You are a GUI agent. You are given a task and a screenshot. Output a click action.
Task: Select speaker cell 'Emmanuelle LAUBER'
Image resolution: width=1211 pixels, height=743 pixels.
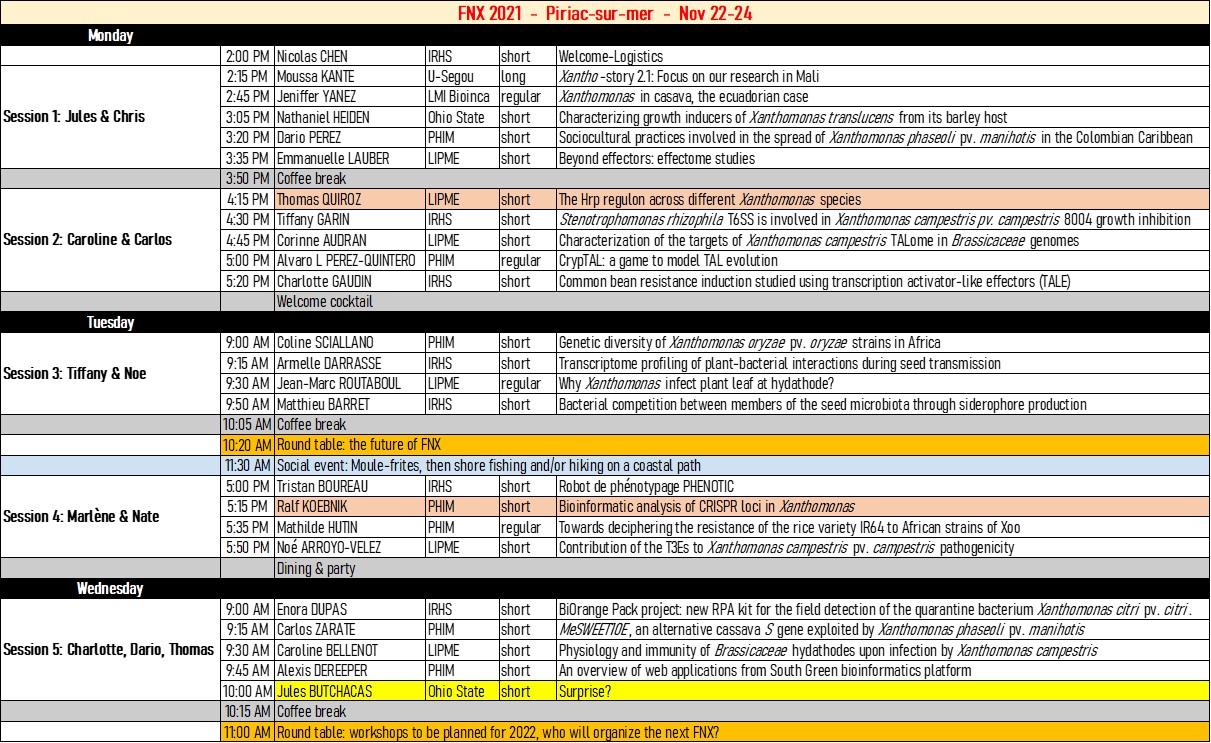coord(349,158)
